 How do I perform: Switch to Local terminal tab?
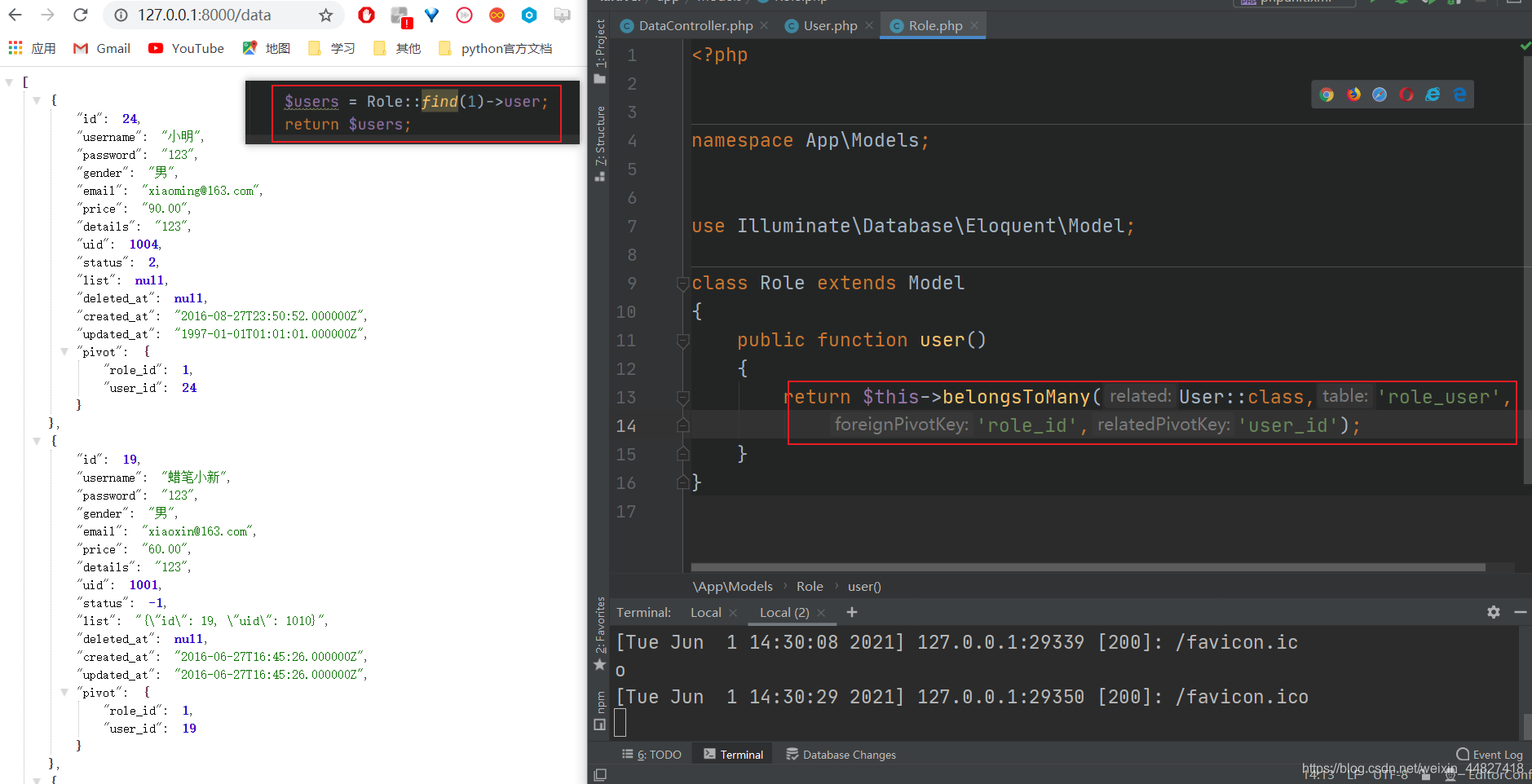point(706,612)
